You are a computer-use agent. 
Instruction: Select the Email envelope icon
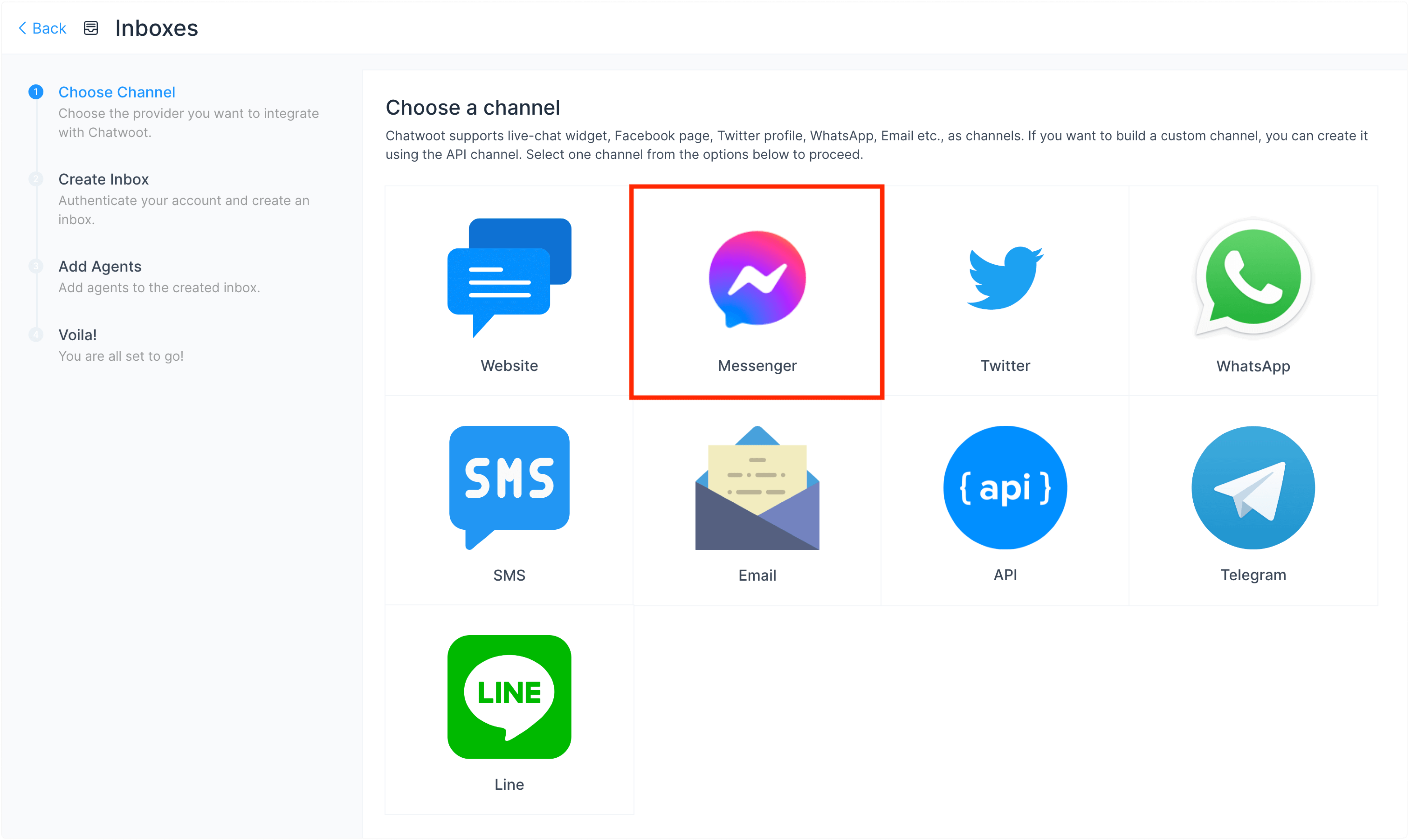757,487
